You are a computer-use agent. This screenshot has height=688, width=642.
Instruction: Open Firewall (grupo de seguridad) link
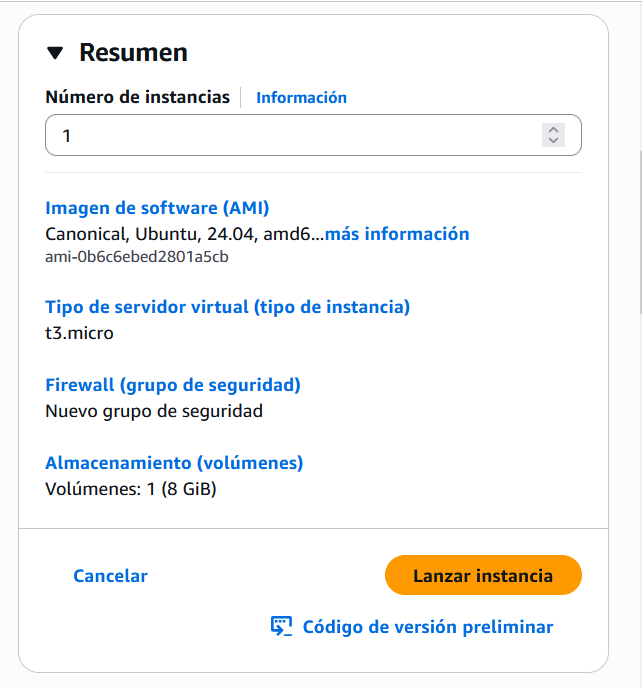pos(173,385)
